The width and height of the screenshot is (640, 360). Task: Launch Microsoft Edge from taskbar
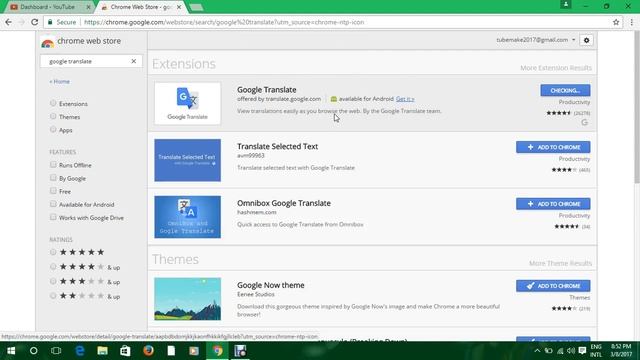[x=80, y=351]
